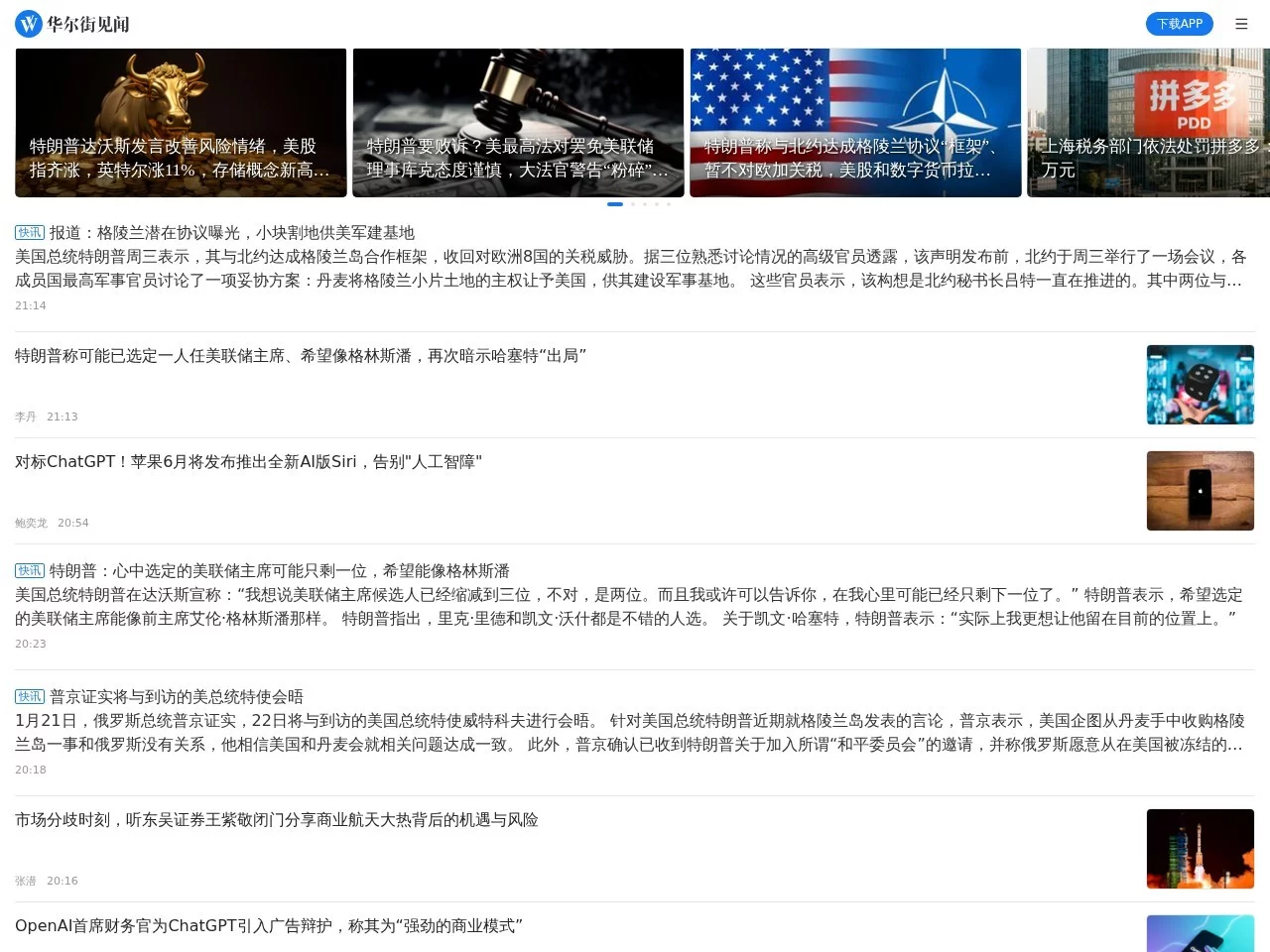Click the rocket thumbnail for 商业航天 article
The width and height of the screenshot is (1270, 952).
click(1200, 849)
